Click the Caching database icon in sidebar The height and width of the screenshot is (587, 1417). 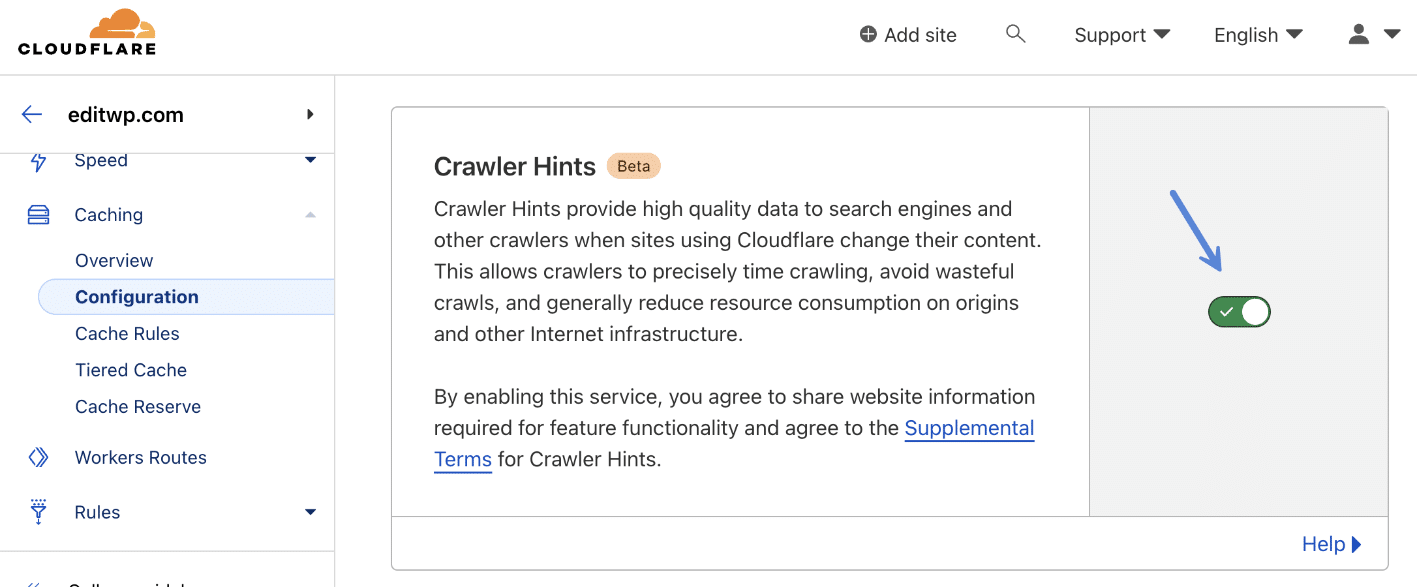(38, 214)
